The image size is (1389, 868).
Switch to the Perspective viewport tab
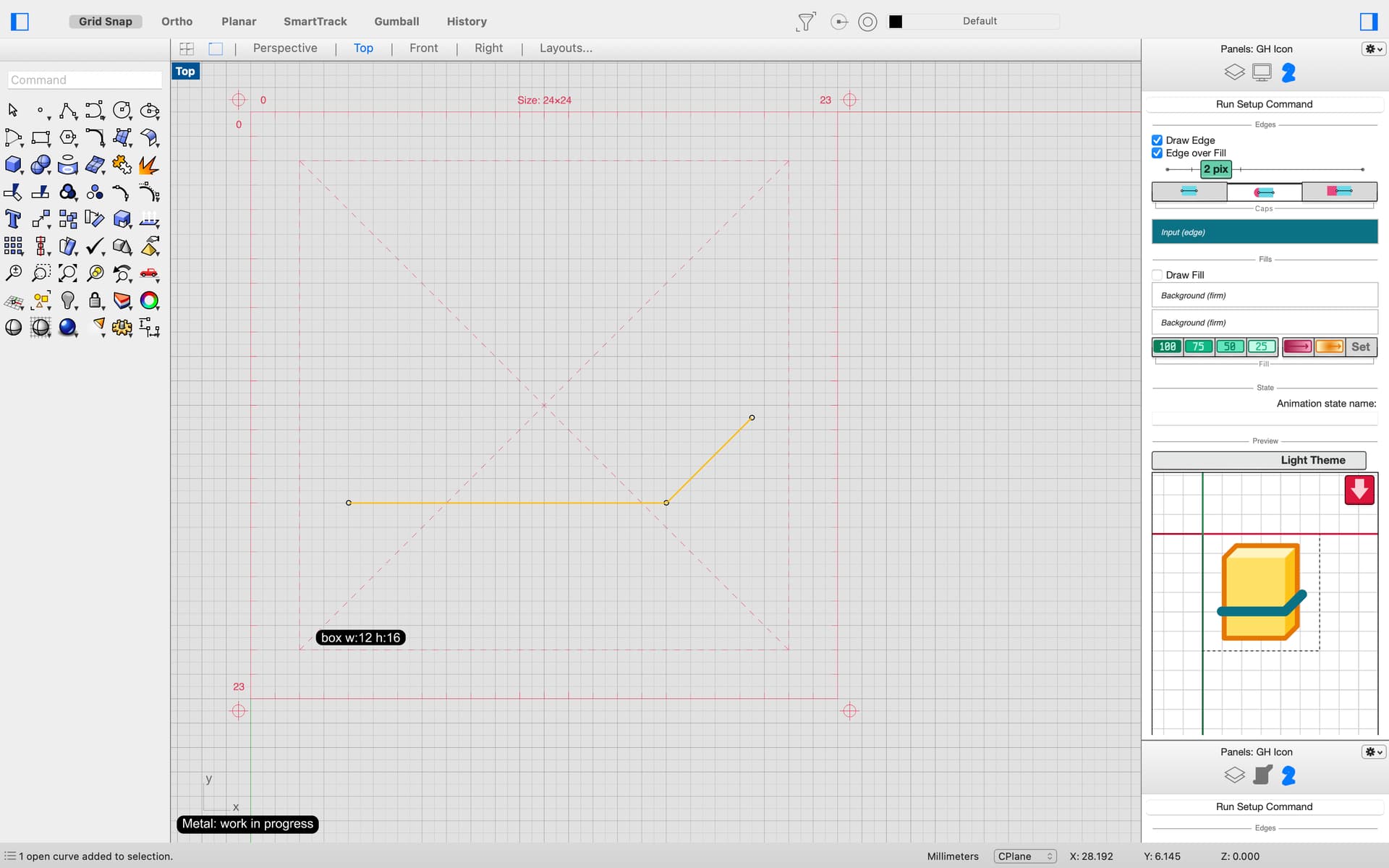[x=285, y=48]
